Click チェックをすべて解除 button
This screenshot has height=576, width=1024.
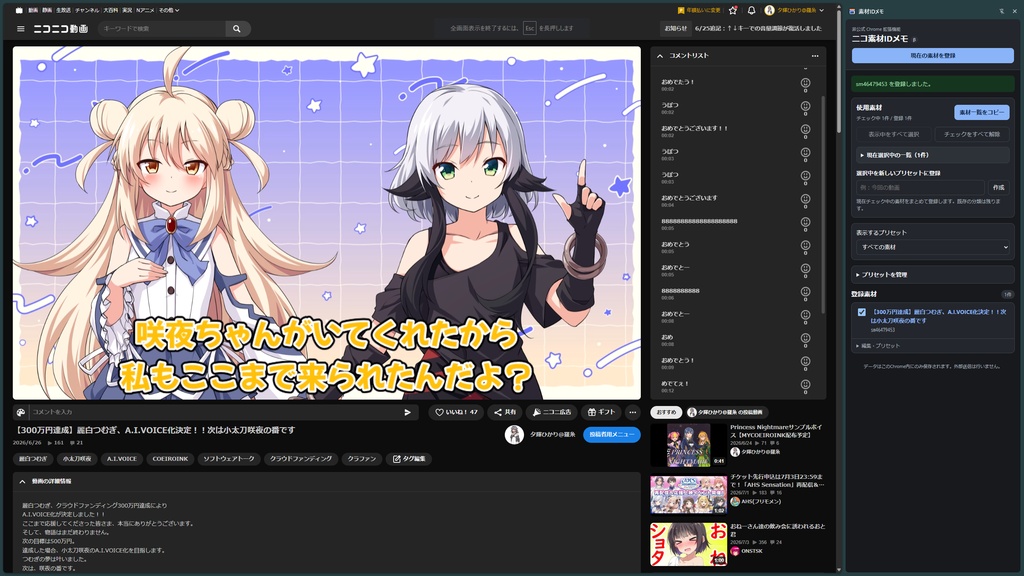(x=972, y=135)
